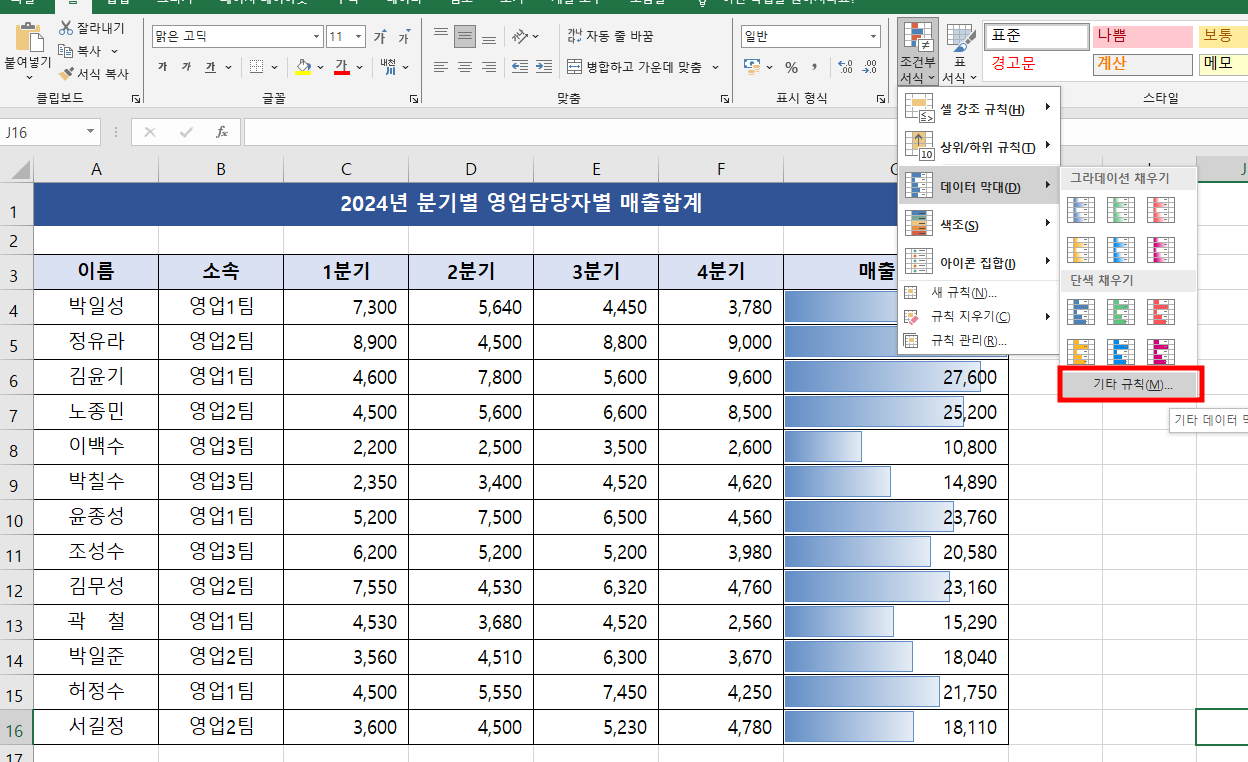1248x762 pixels.
Task: Toggle wrap text (자동 줄 바꿈)
Action: pyautogui.click(x=610, y=37)
